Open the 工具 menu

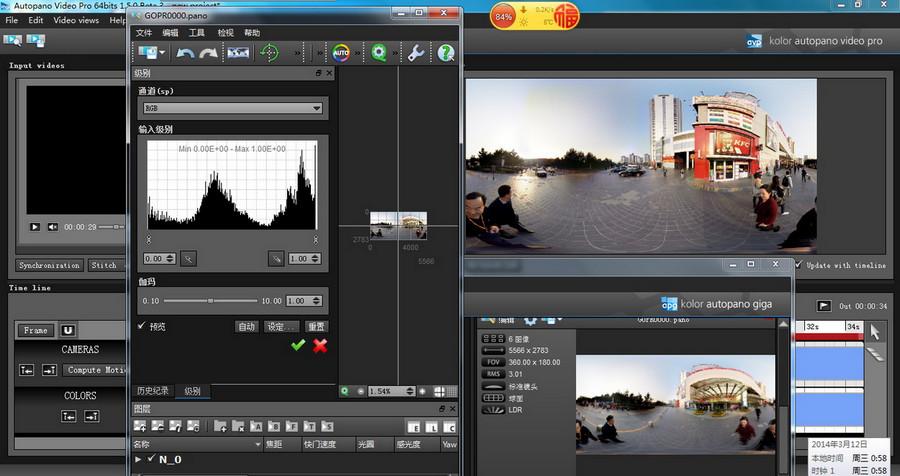[196, 33]
